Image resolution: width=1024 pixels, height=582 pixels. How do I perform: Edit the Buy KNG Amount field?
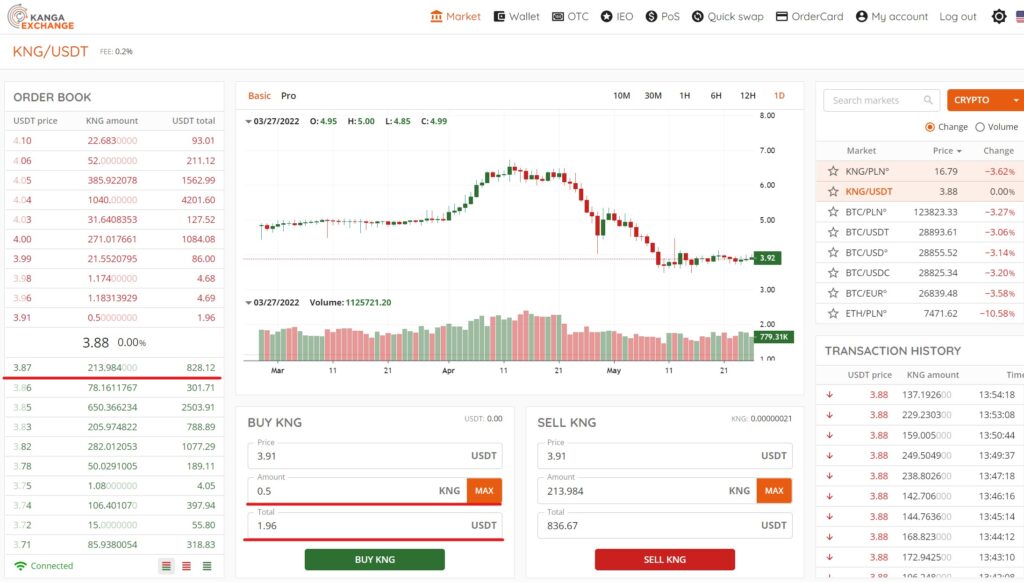coord(357,491)
